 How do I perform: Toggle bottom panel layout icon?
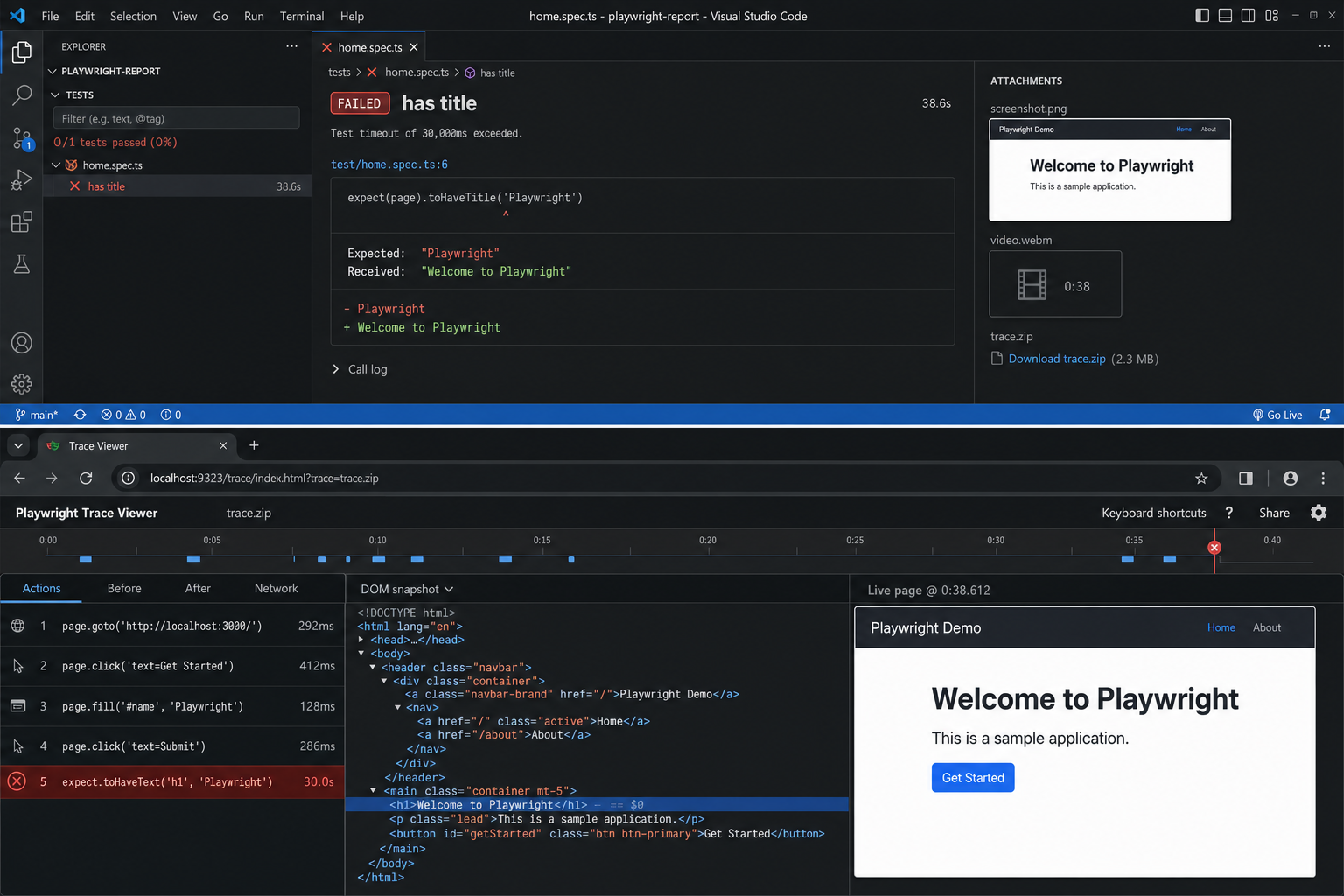(x=1225, y=16)
